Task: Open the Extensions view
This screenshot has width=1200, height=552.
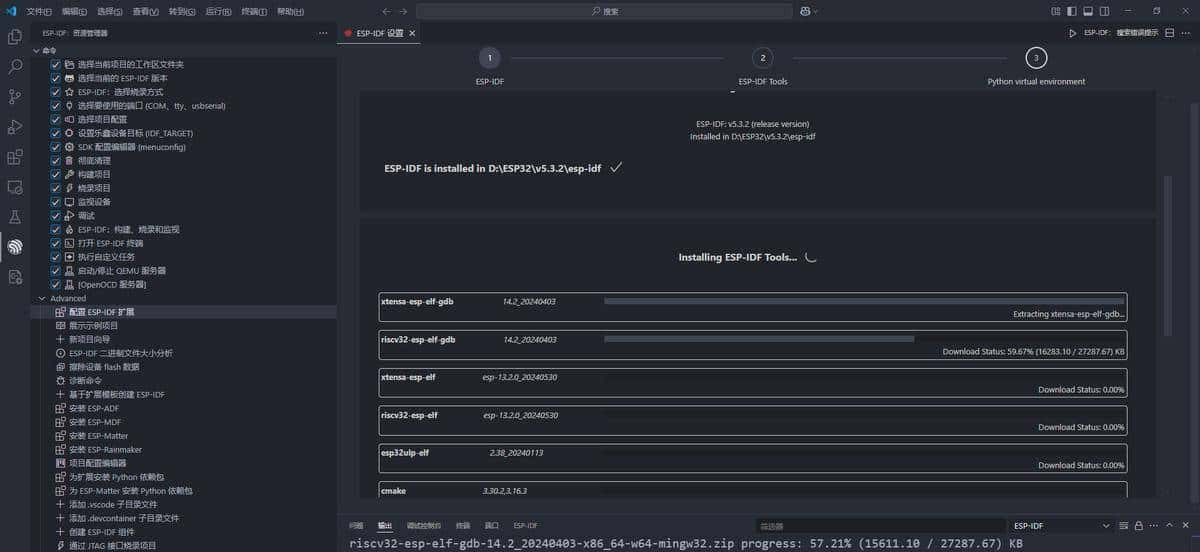Action: 15,157
